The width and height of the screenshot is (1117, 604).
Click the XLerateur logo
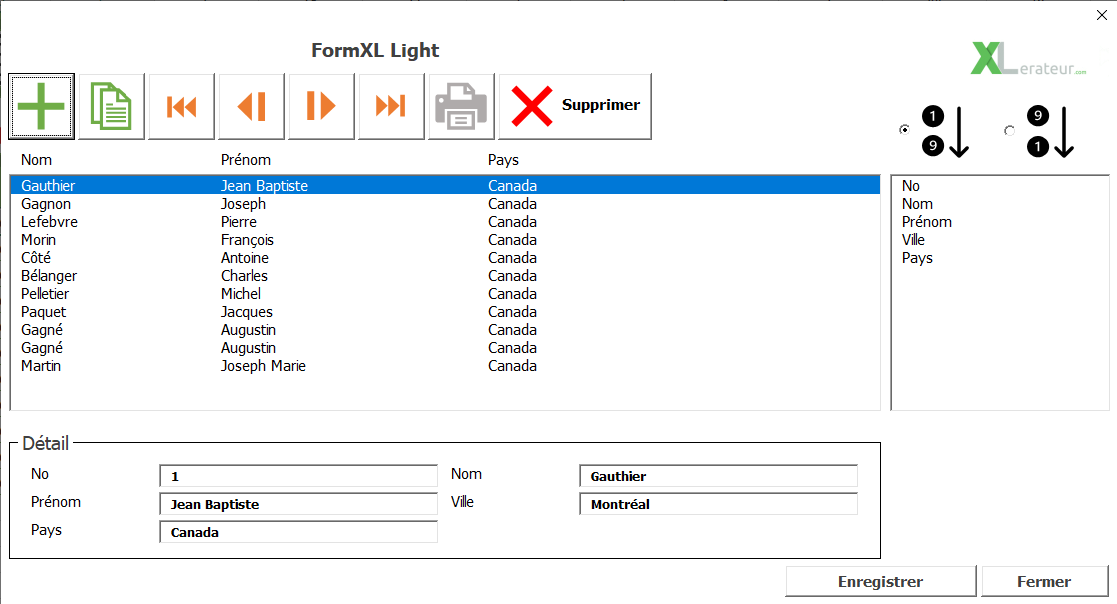click(x=1028, y=59)
